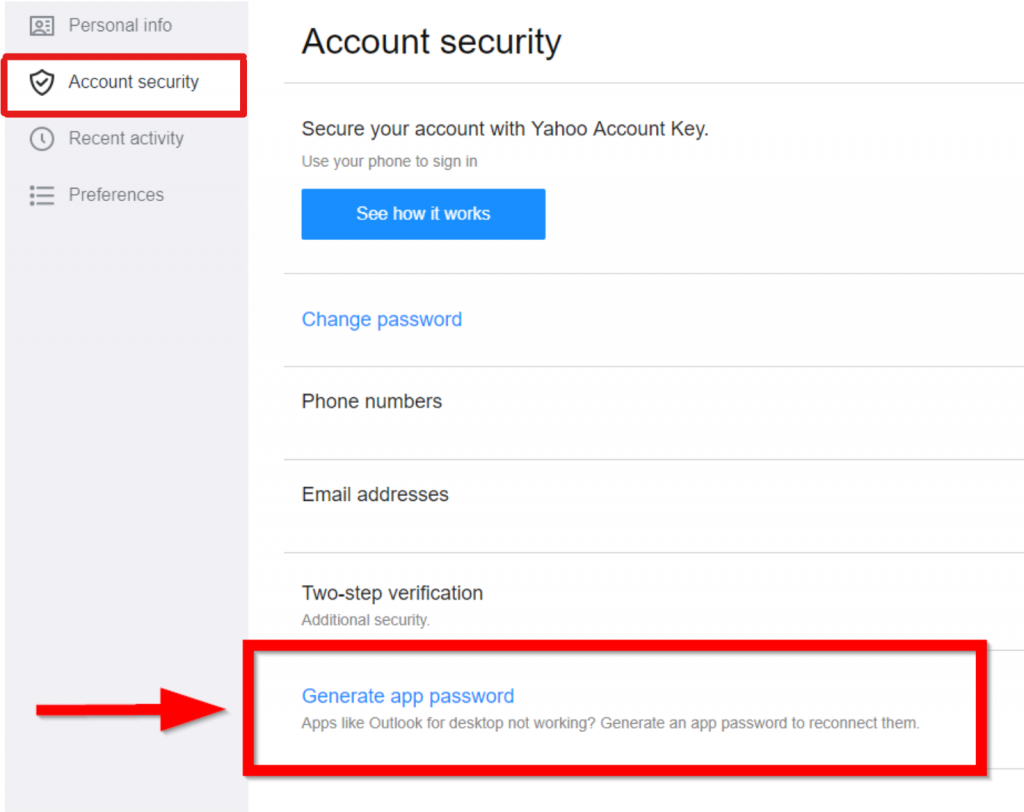Go to the Recent activity sidebar label
This screenshot has width=1024, height=812.
click(126, 138)
